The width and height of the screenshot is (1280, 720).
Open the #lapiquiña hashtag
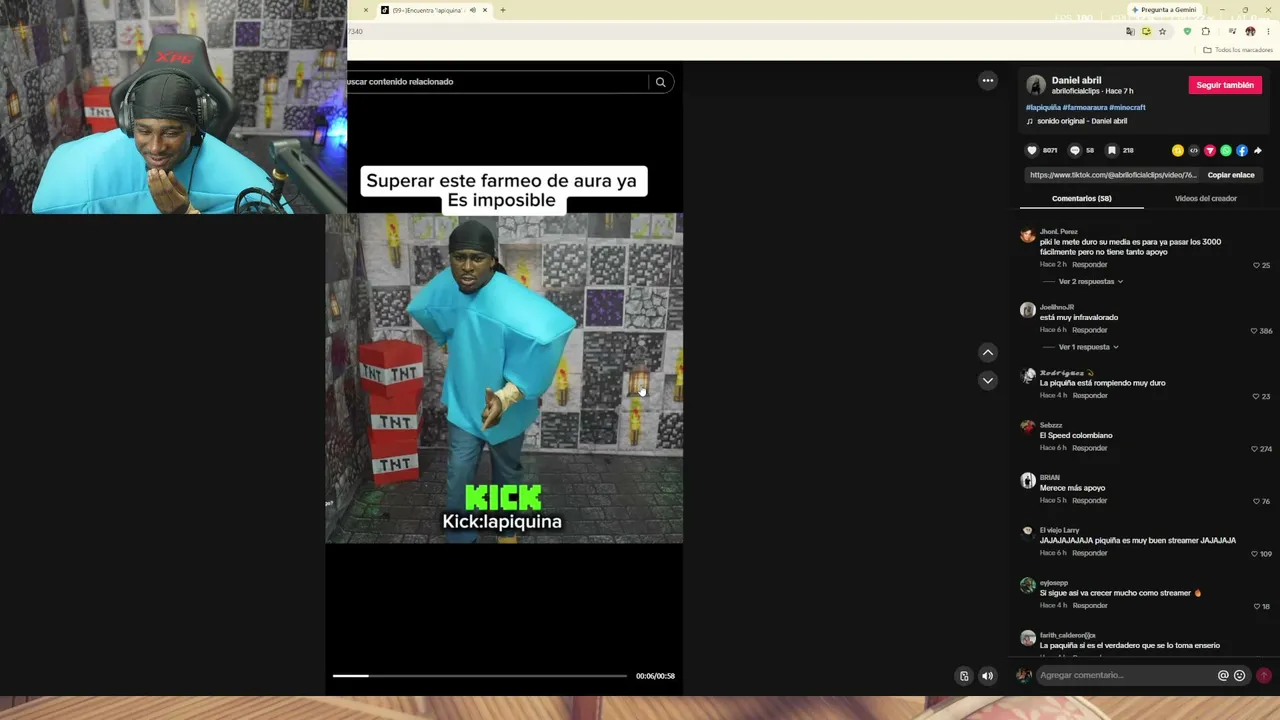click(x=1043, y=107)
